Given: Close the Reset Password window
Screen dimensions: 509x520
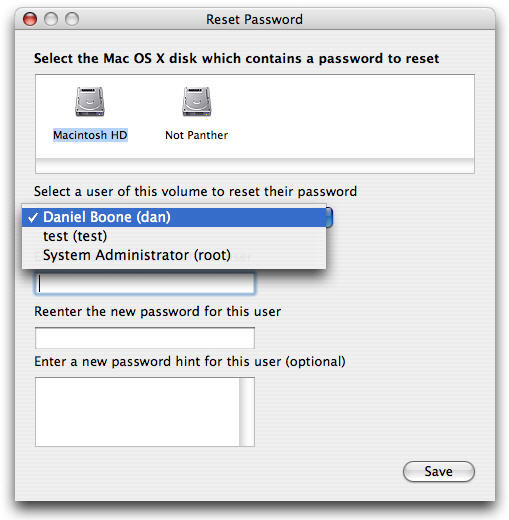Looking at the screenshot, I should click(30, 19).
